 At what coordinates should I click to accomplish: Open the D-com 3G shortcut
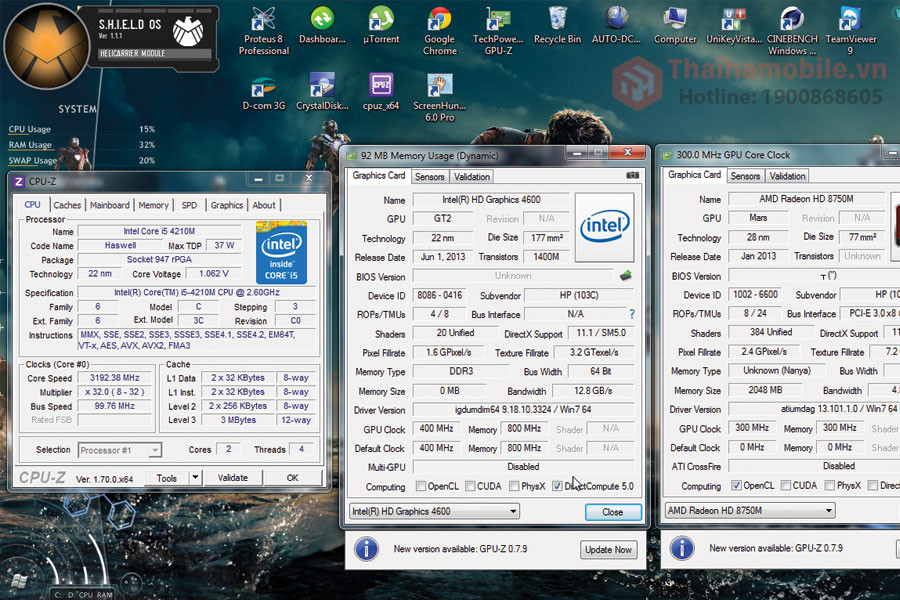point(263,93)
